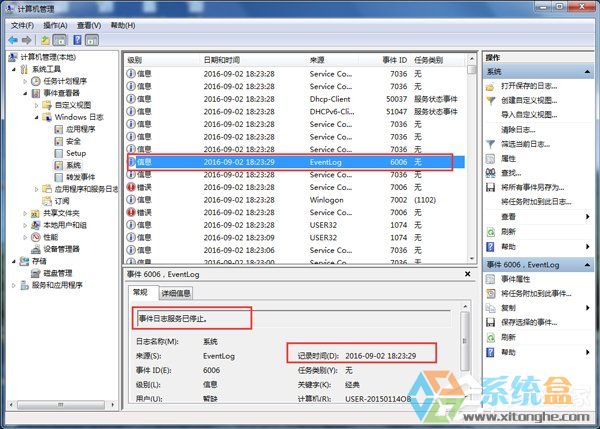The image size is (600, 429).
Task: Click 刷新 under the event 6006 section
Action: coord(508,338)
